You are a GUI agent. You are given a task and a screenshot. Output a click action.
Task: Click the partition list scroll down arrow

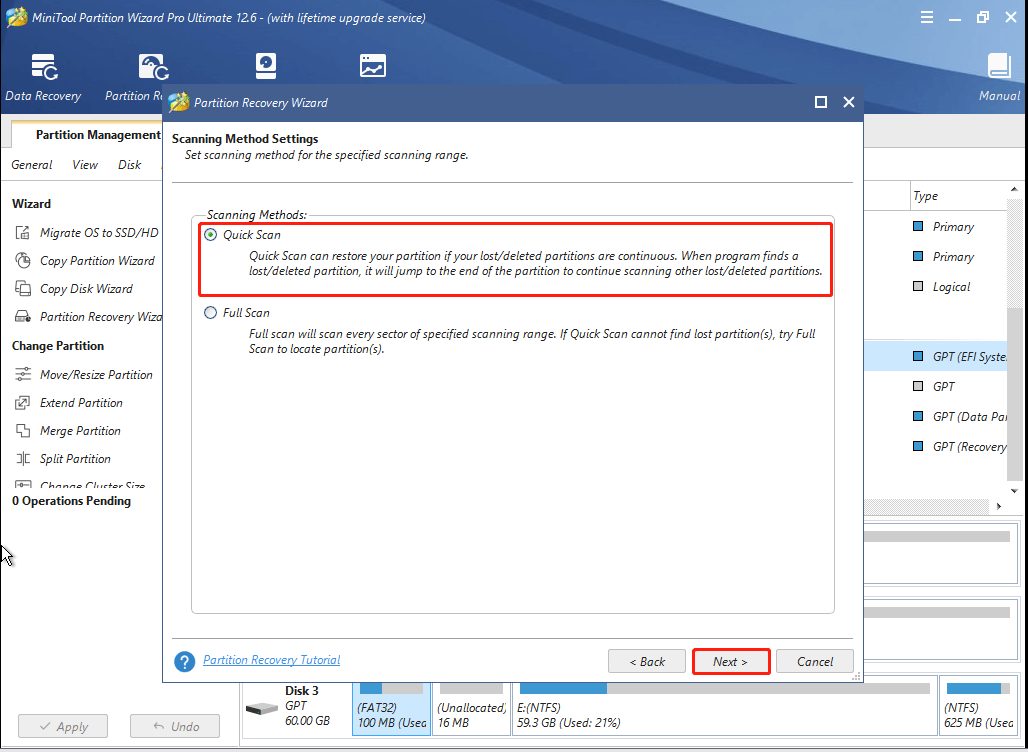point(1014,491)
